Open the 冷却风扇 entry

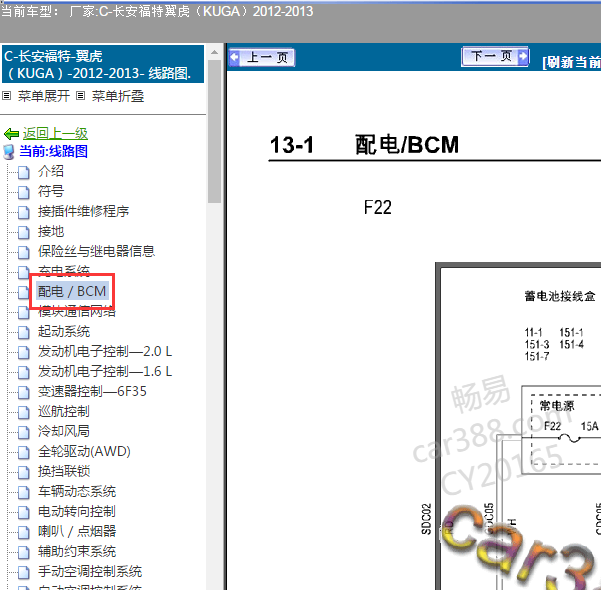[64, 431]
